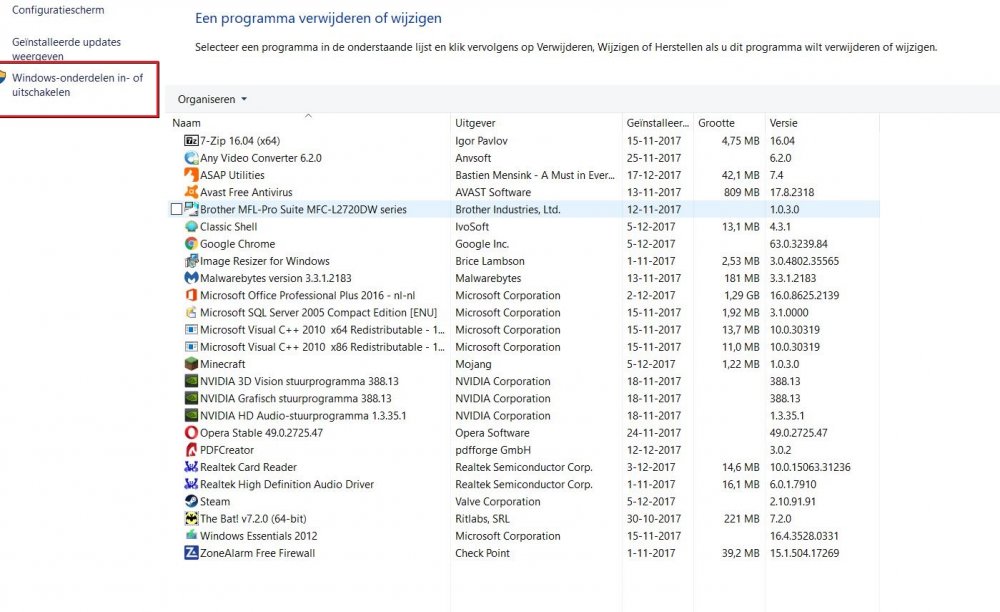Screen dimensions: 1000x612
Task: Click the Google Chrome icon
Action: [x=191, y=244]
